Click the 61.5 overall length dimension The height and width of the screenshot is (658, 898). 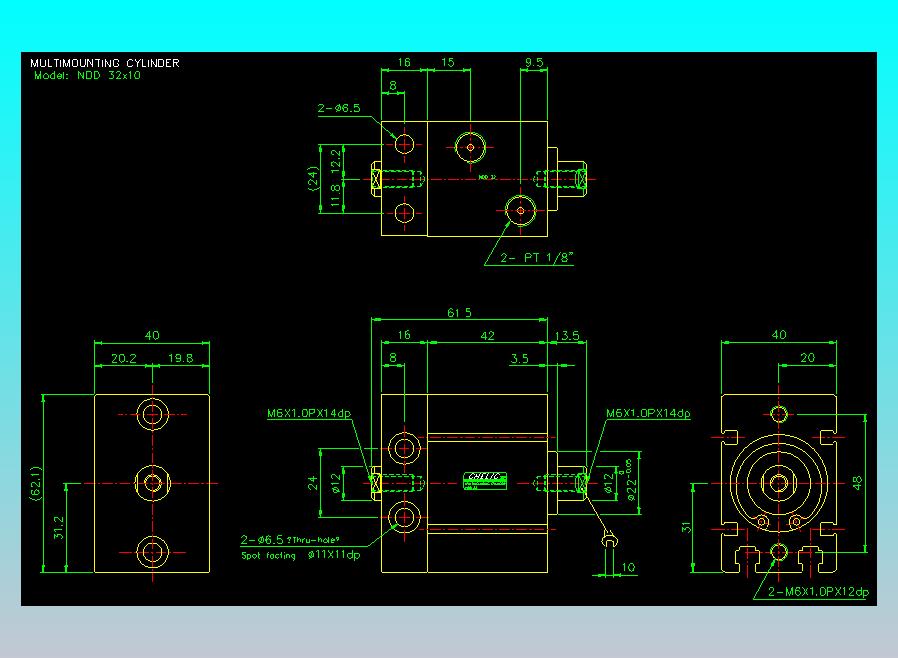coord(459,313)
